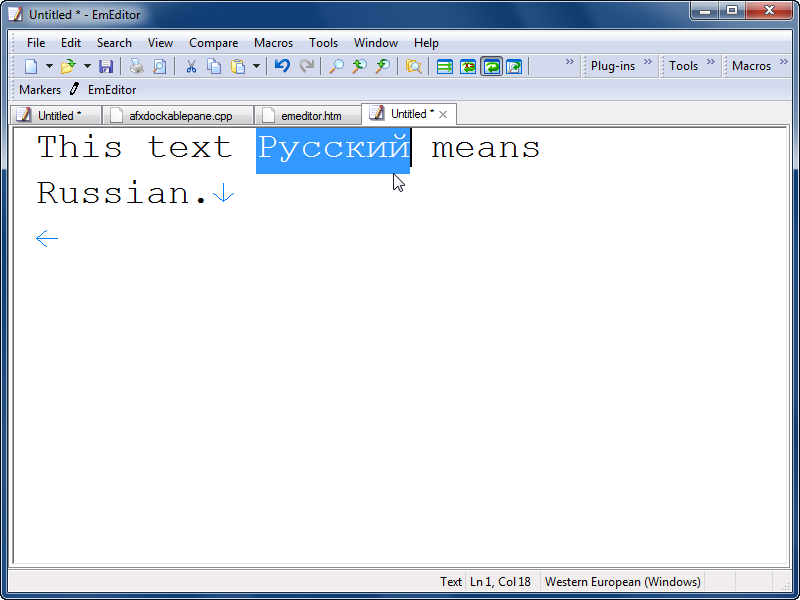Undo the last edit
The width and height of the screenshot is (800, 600).
coord(282,66)
